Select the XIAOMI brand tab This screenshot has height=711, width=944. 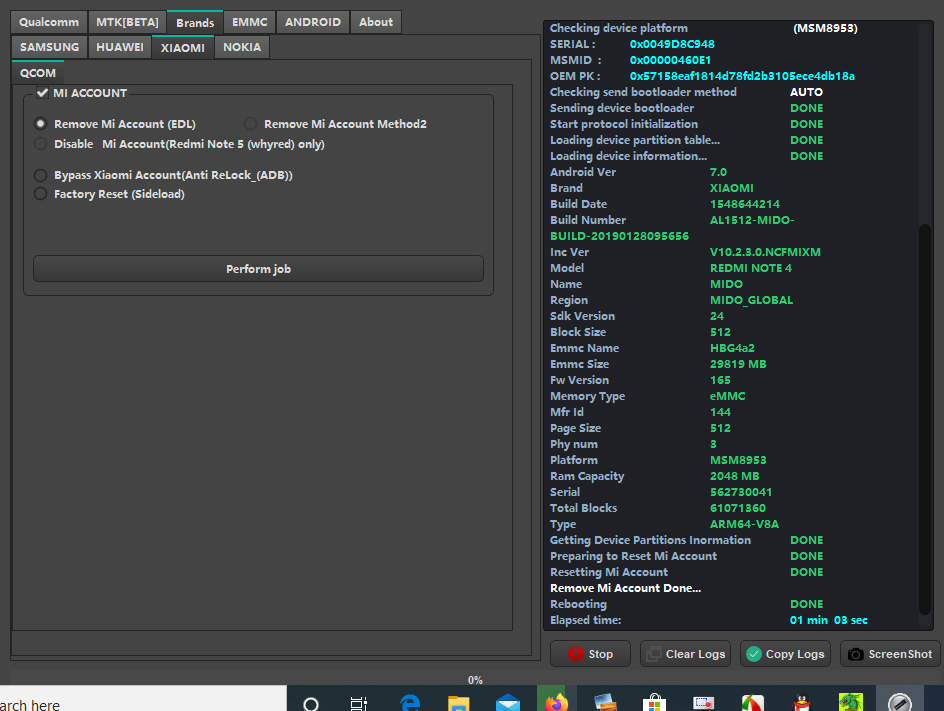tap(182, 47)
